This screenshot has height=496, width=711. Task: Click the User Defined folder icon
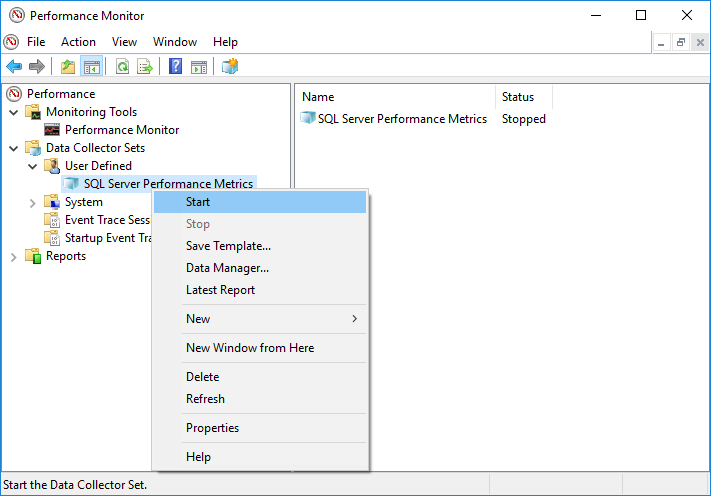tap(52, 166)
